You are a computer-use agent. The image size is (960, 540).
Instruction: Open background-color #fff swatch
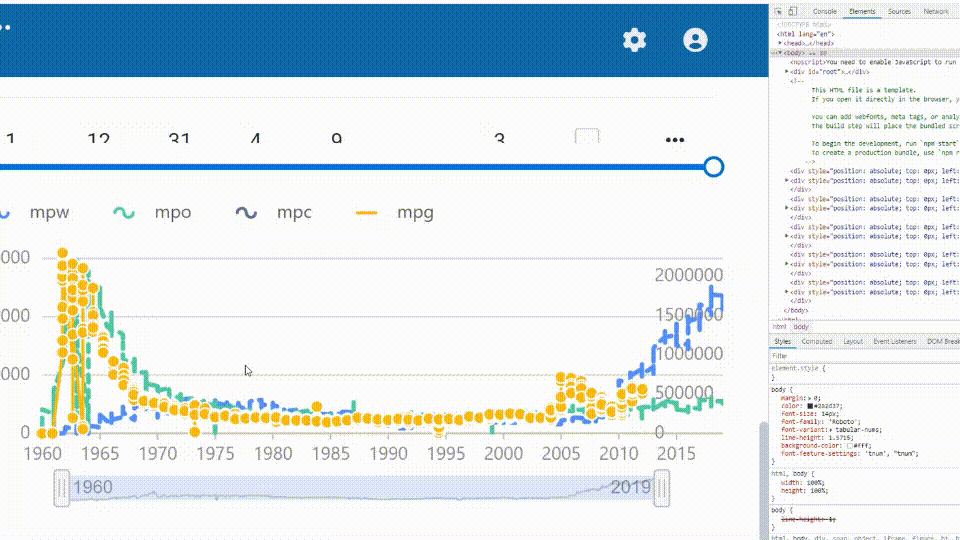coord(850,446)
